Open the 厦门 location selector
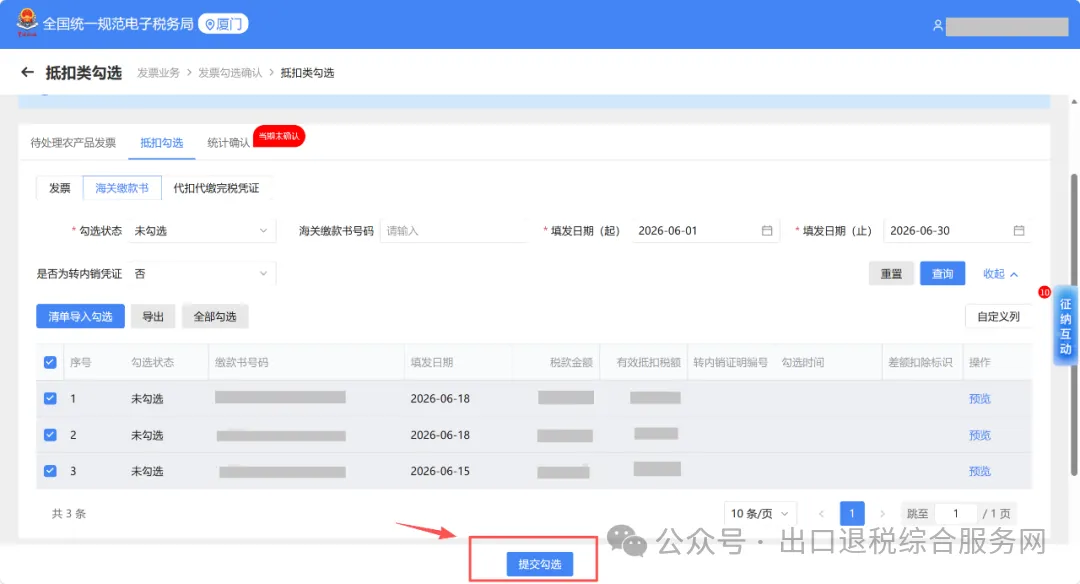Viewport: 1080px width, 584px height. [223, 24]
